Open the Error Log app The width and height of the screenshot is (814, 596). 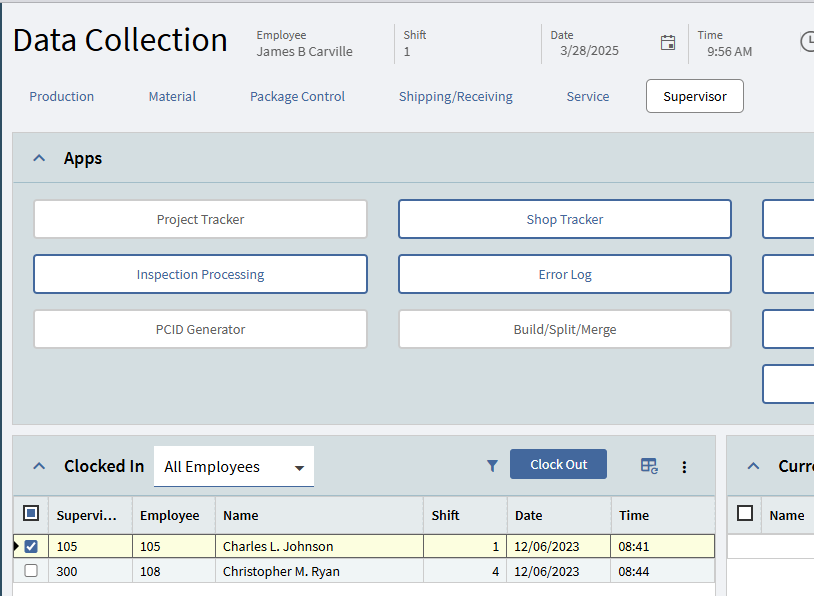(565, 274)
